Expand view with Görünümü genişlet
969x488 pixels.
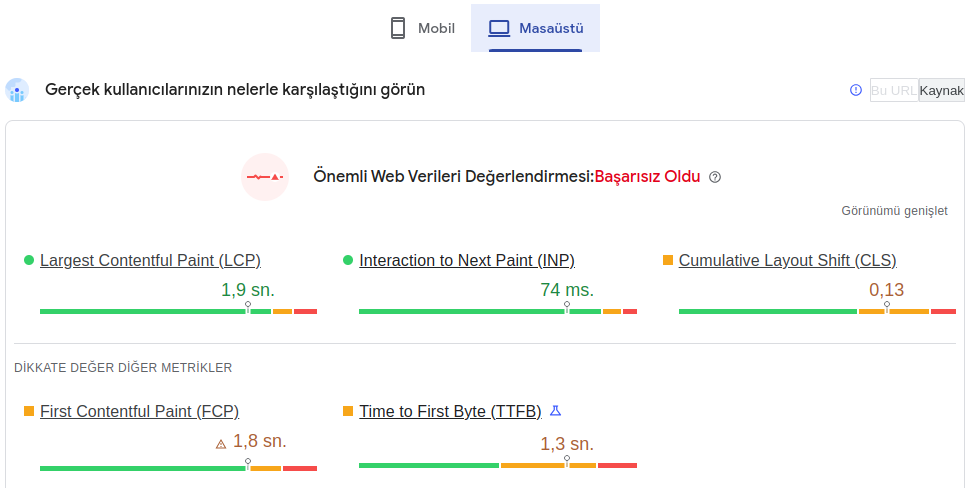894,211
